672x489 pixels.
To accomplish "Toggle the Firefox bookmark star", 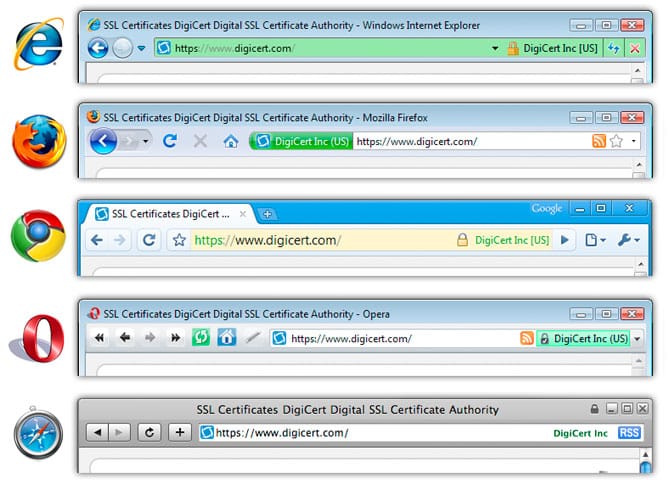I will point(616,141).
